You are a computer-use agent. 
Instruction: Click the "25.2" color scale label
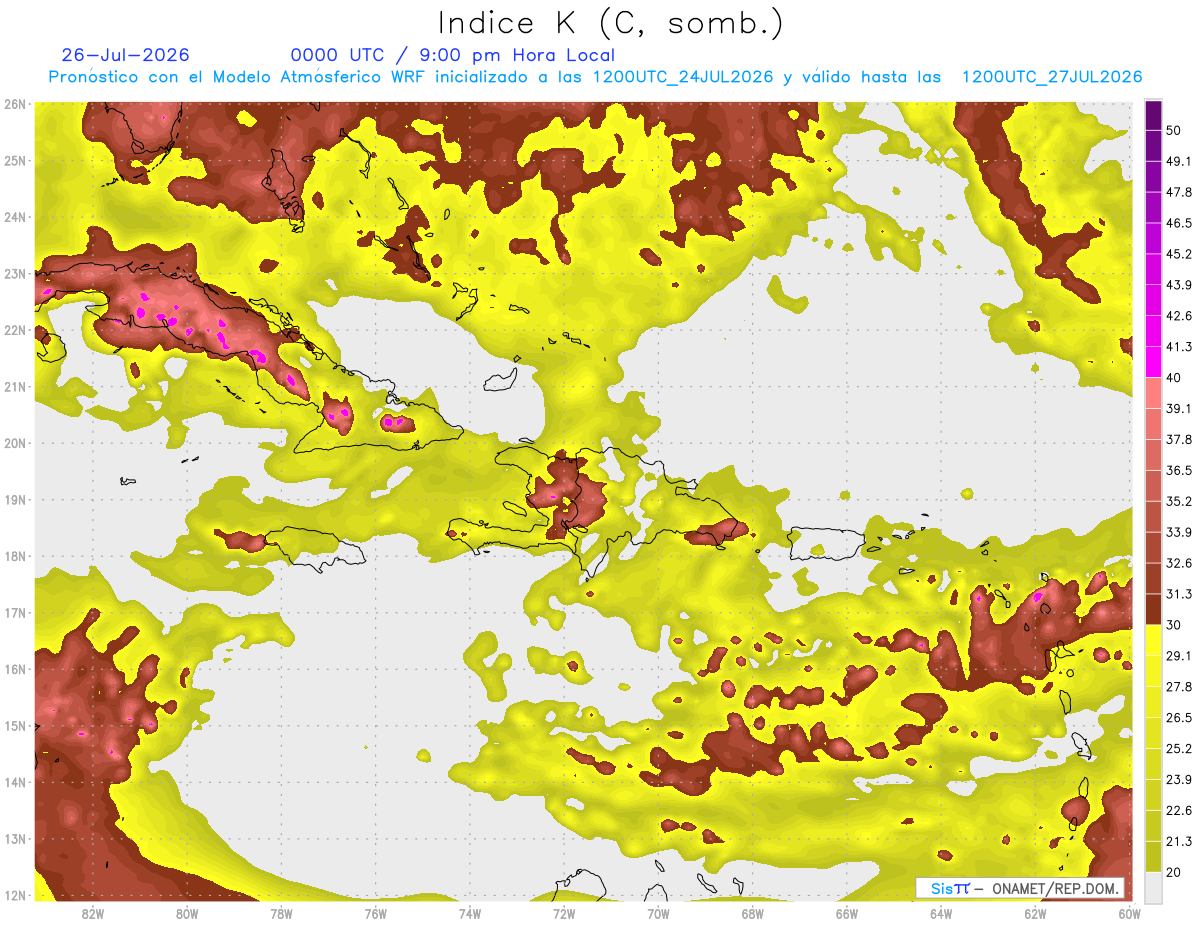point(1179,748)
